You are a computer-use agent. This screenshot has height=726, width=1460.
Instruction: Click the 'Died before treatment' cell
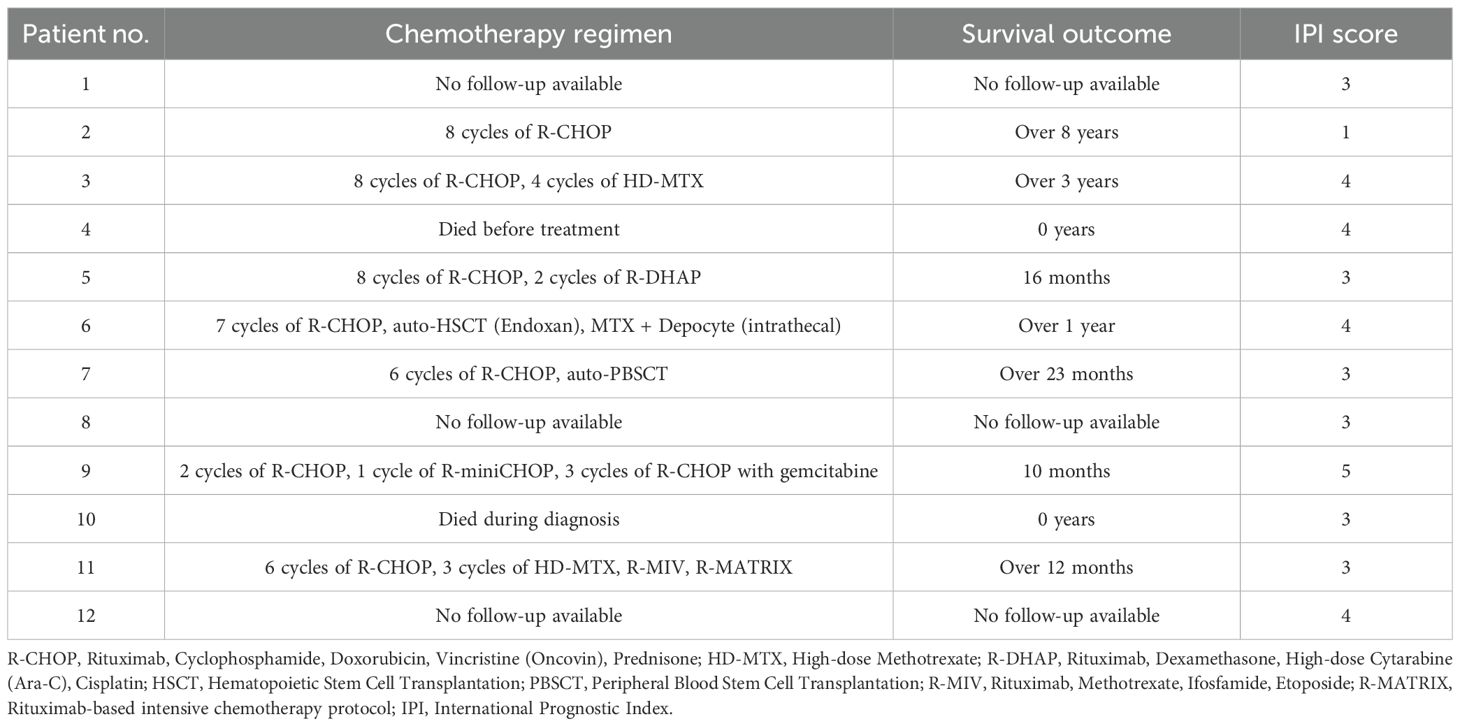pos(529,229)
